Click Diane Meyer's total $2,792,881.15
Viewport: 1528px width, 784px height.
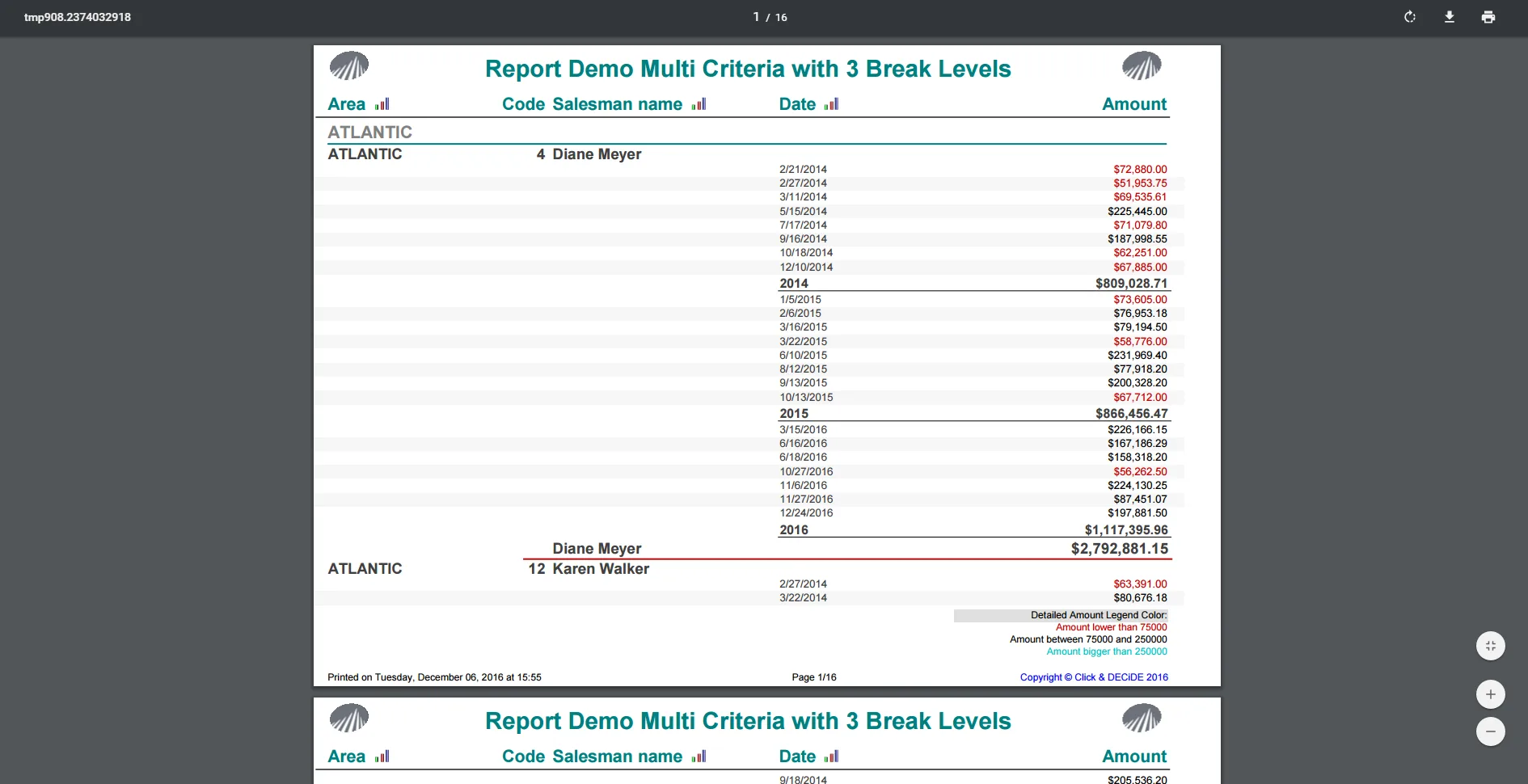click(x=1120, y=549)
